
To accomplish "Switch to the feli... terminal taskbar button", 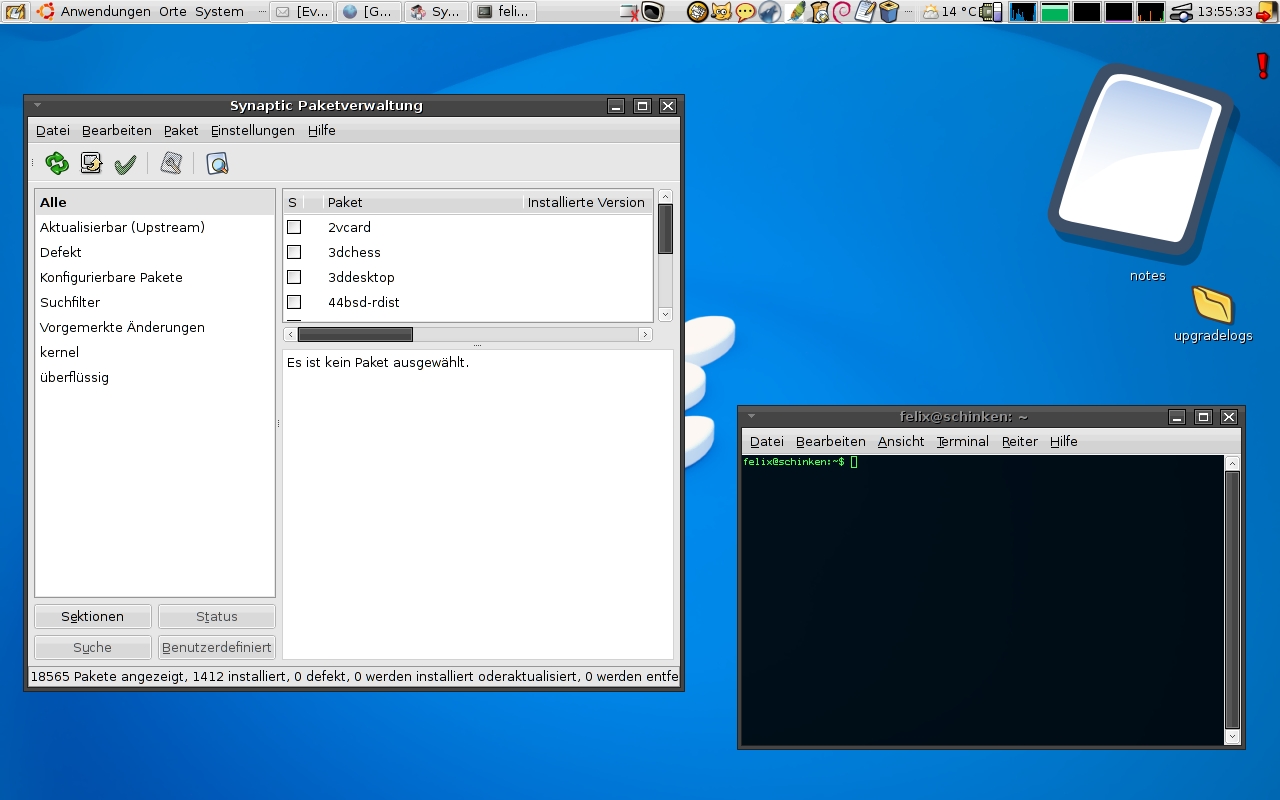I will coord(503,12).
